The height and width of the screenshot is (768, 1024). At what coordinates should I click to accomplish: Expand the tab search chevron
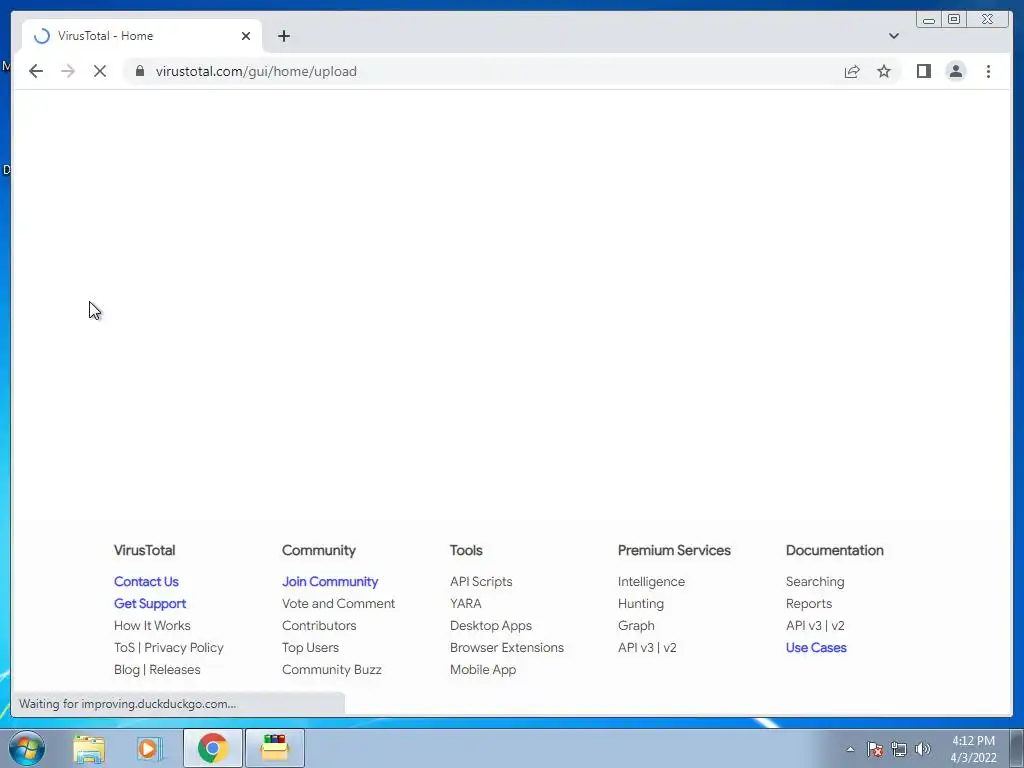point(893,36)
